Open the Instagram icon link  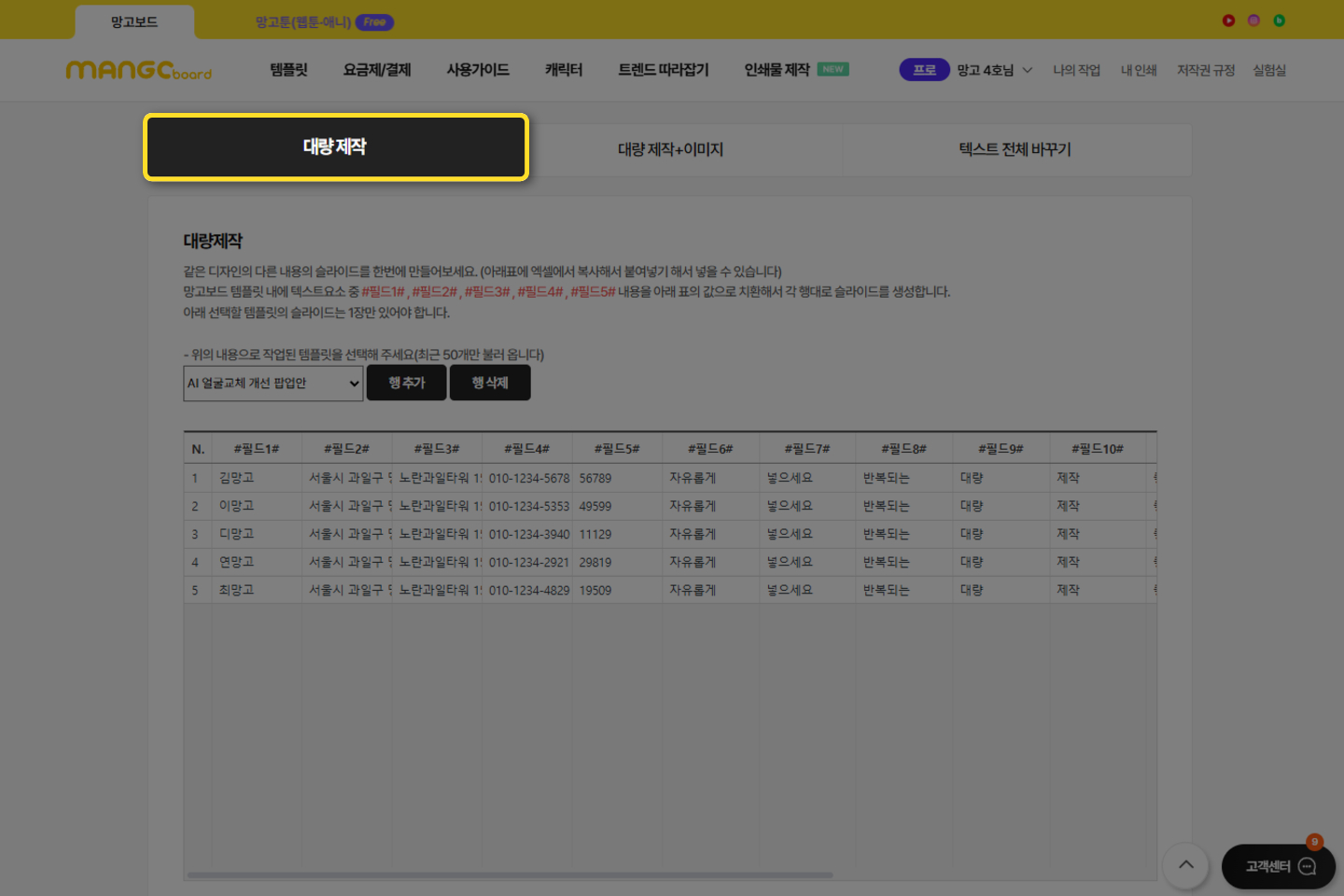[1253, 21]
